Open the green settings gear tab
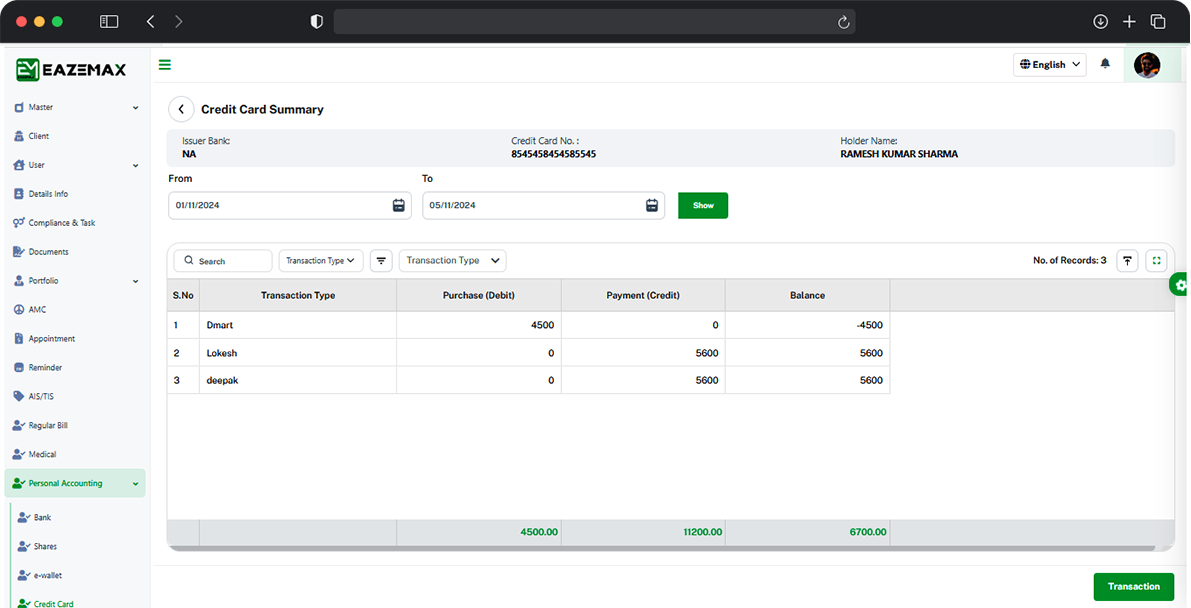The width and height of the screenshot is (1191, 608). pyautogui.click(x=1180, y=286)
